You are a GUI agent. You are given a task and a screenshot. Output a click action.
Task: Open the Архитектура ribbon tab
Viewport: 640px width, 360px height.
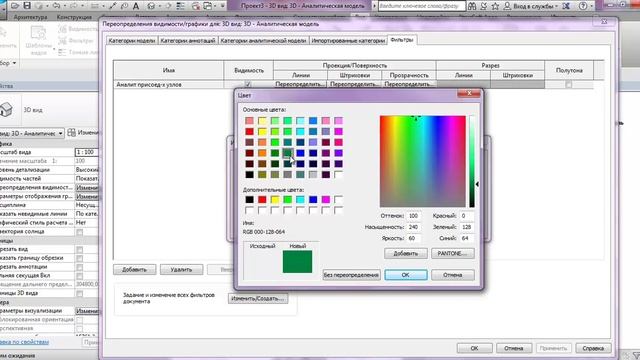[30, 18]
